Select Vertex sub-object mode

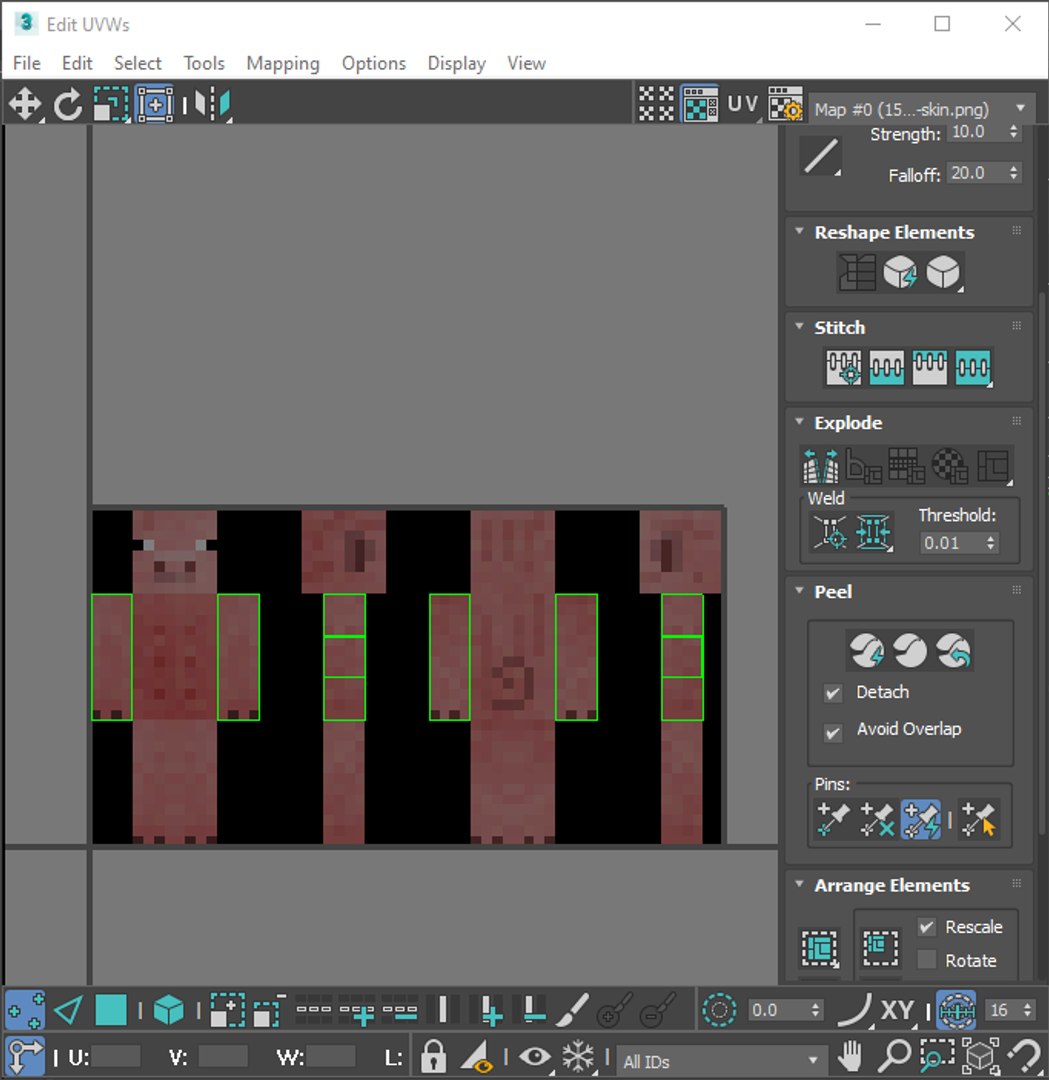pos(25,1010)
